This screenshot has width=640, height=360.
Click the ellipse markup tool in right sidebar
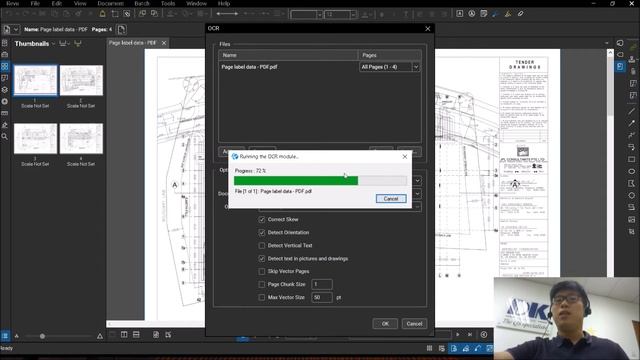pos(631,171)
